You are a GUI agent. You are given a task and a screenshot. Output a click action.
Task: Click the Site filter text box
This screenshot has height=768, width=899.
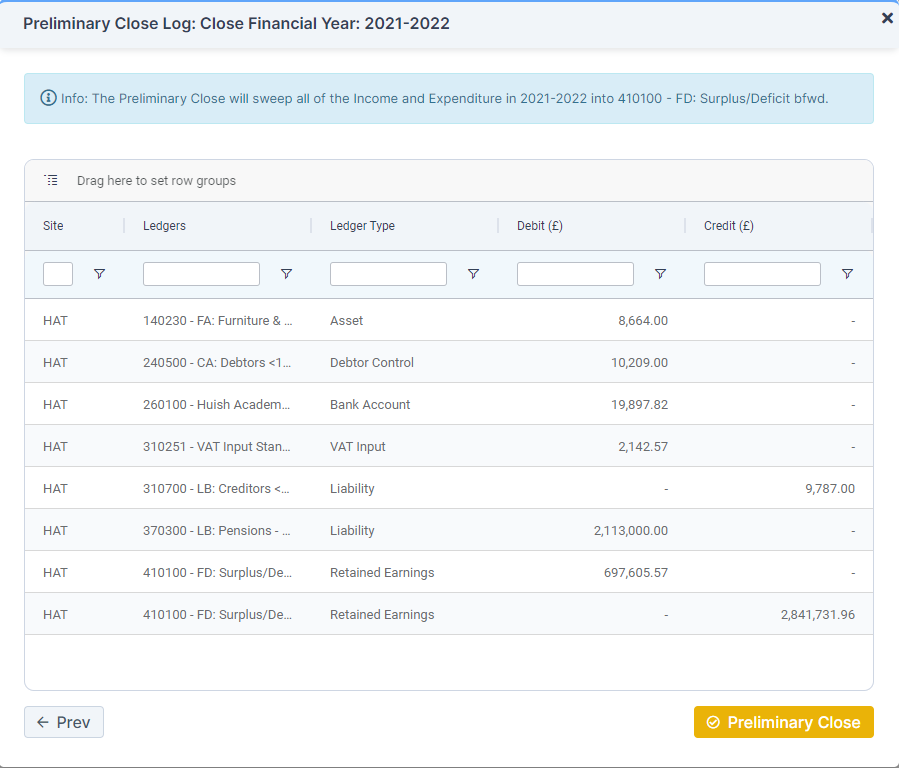click(57, 273)
